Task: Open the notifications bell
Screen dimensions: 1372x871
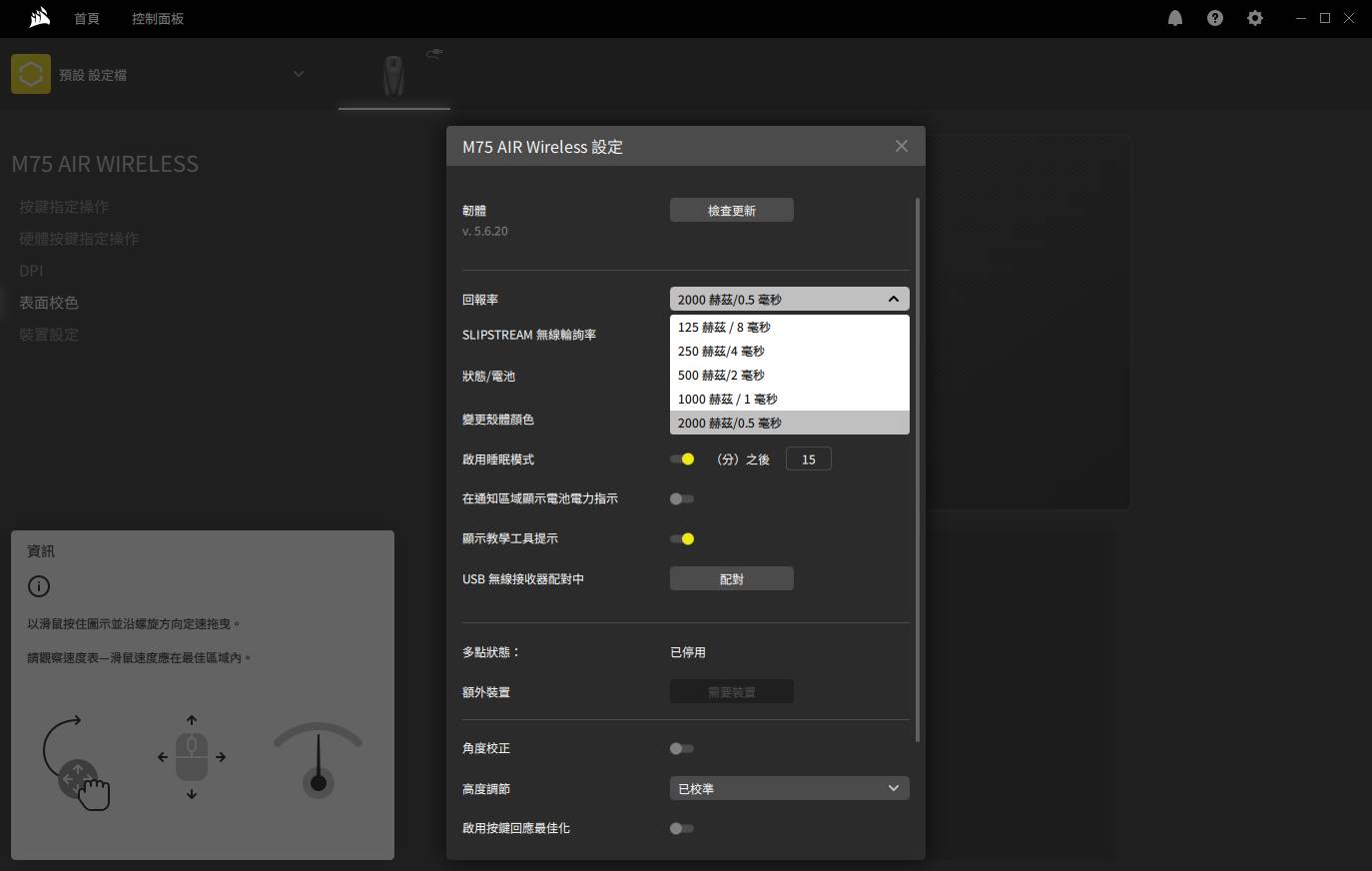Action: pyautogui.click(x=1175, y=18)
